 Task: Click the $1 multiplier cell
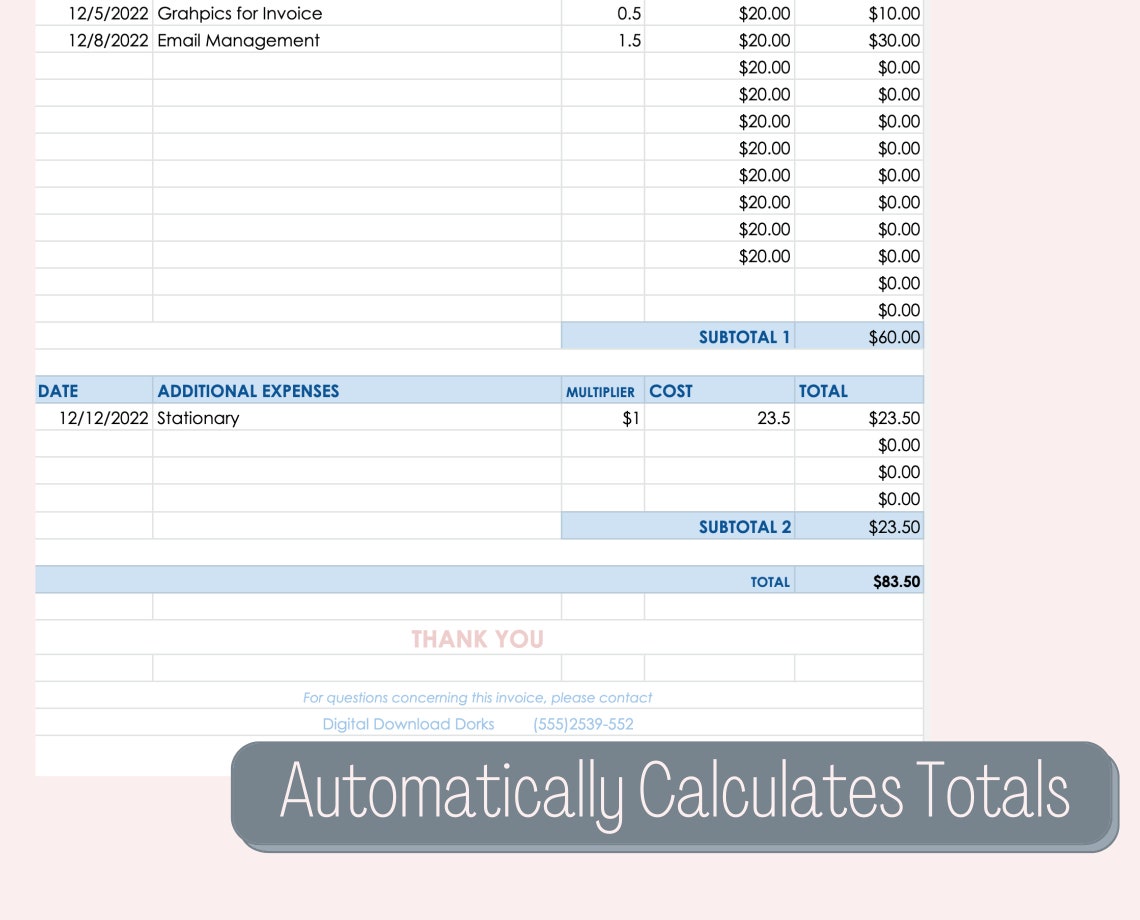coord(629,418)
